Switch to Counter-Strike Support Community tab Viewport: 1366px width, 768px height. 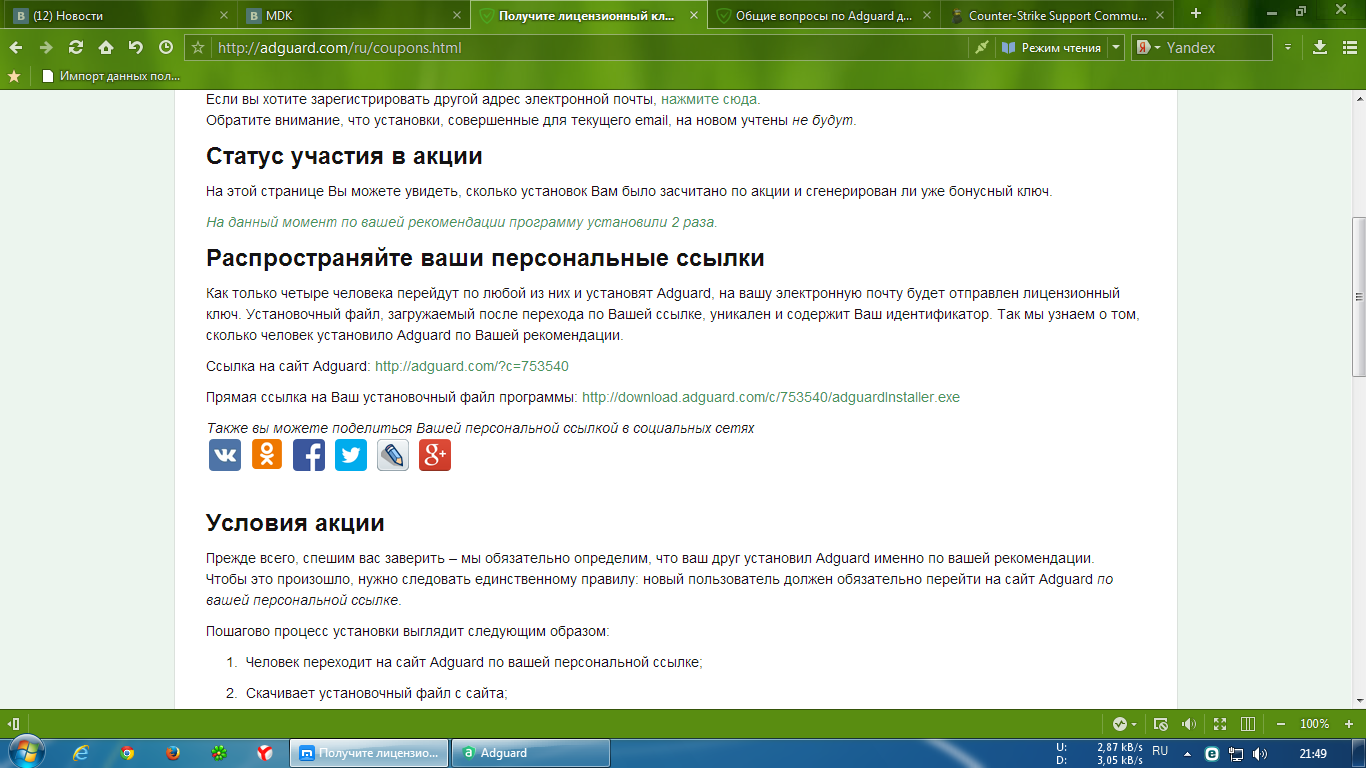point(1058,15)
